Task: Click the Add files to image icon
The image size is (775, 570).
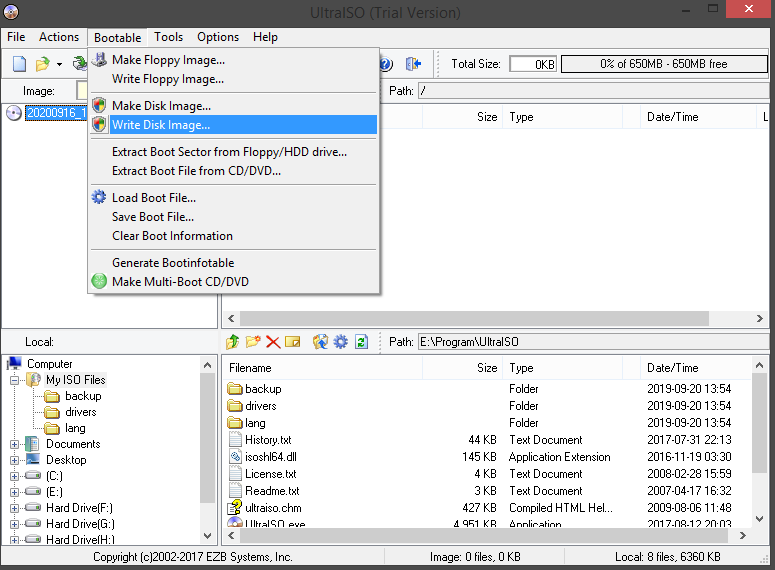Action: coord(320,342)
